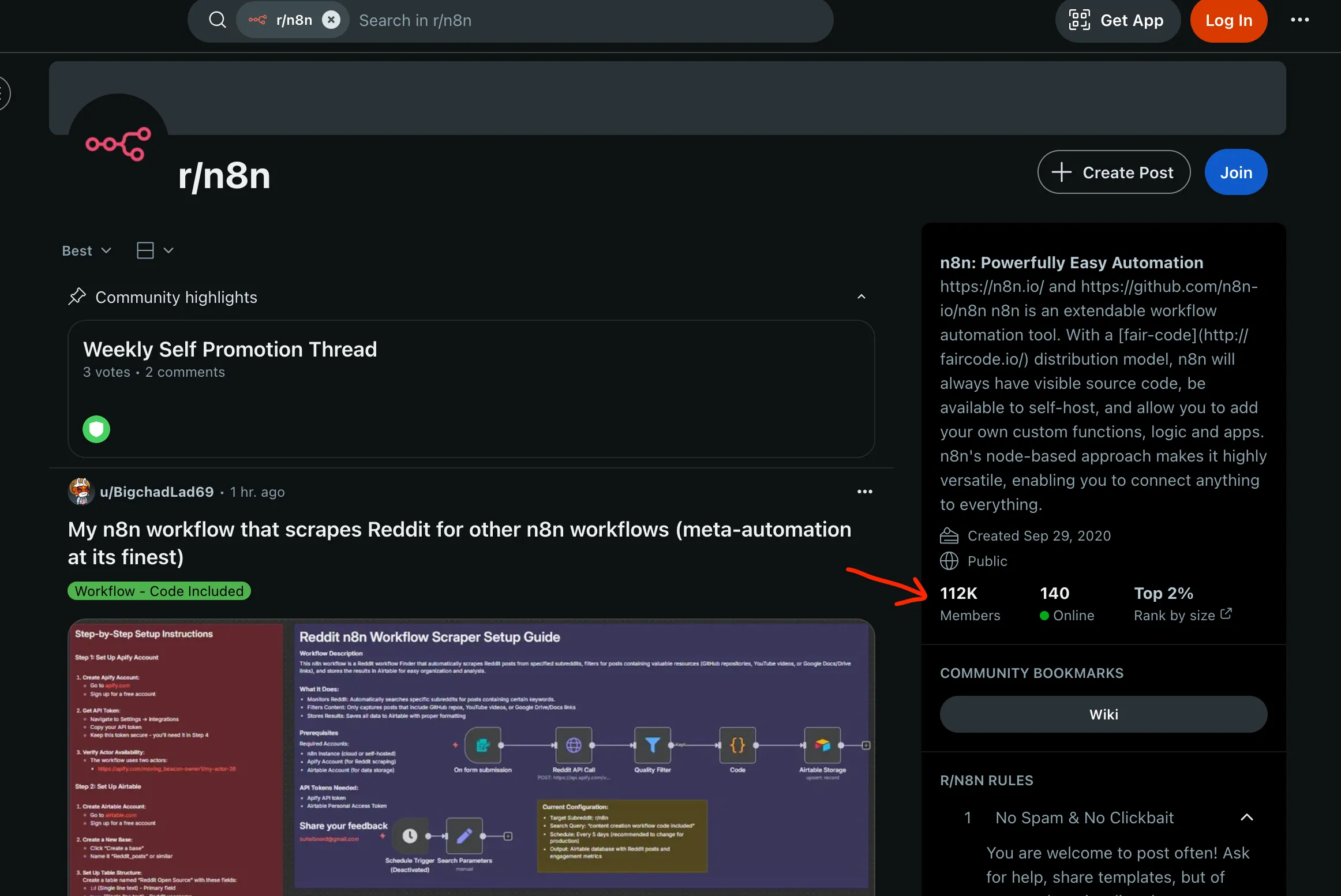Click the Rank by size external link
1341x896 pixels.
1182,615
